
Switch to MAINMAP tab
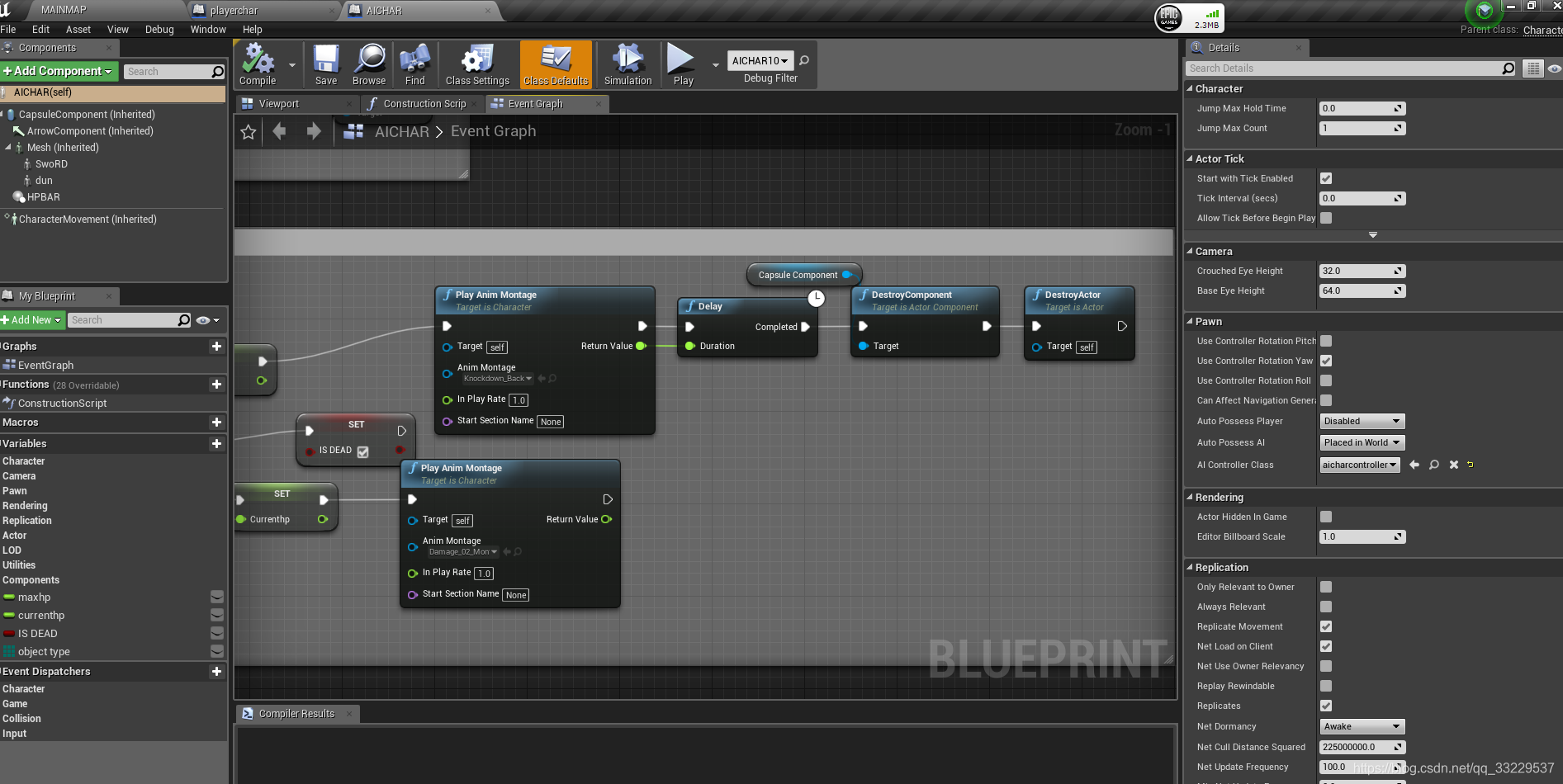[64, 10]
